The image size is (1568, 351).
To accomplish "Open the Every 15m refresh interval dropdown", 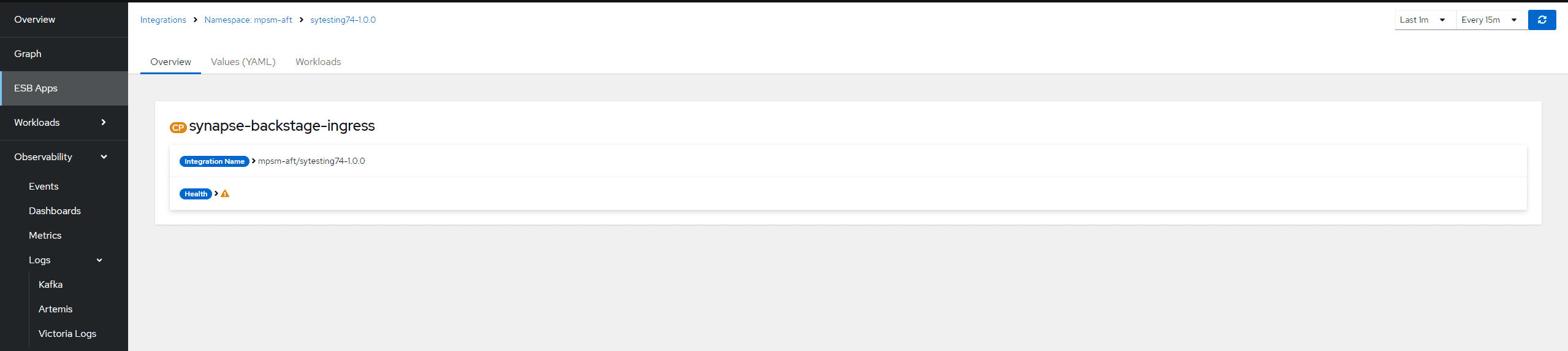I will tap(1491, 20).
